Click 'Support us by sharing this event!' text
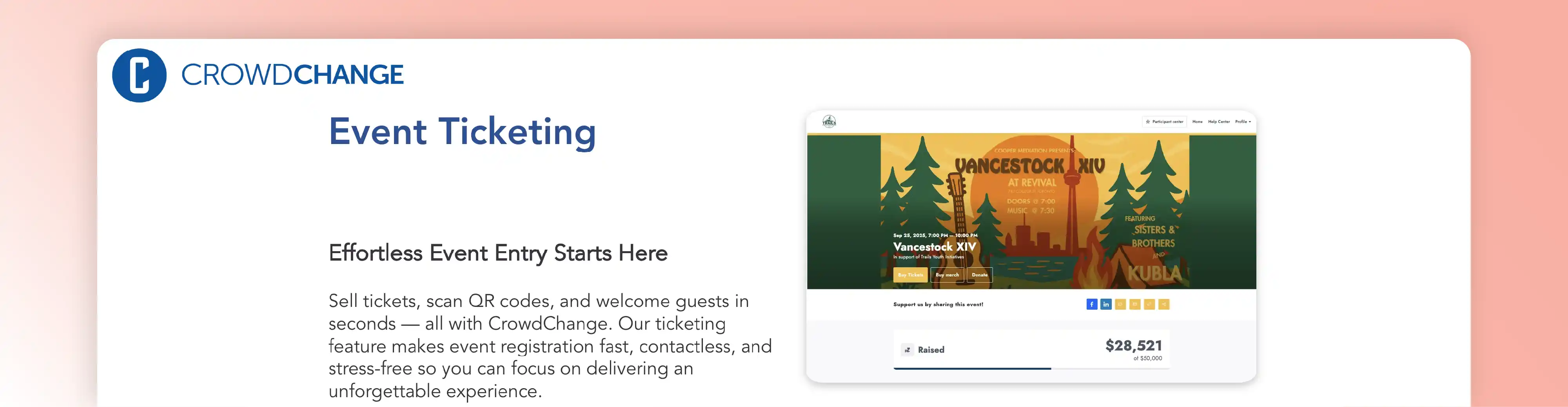1568x407 pixels. tap(938, 304)
